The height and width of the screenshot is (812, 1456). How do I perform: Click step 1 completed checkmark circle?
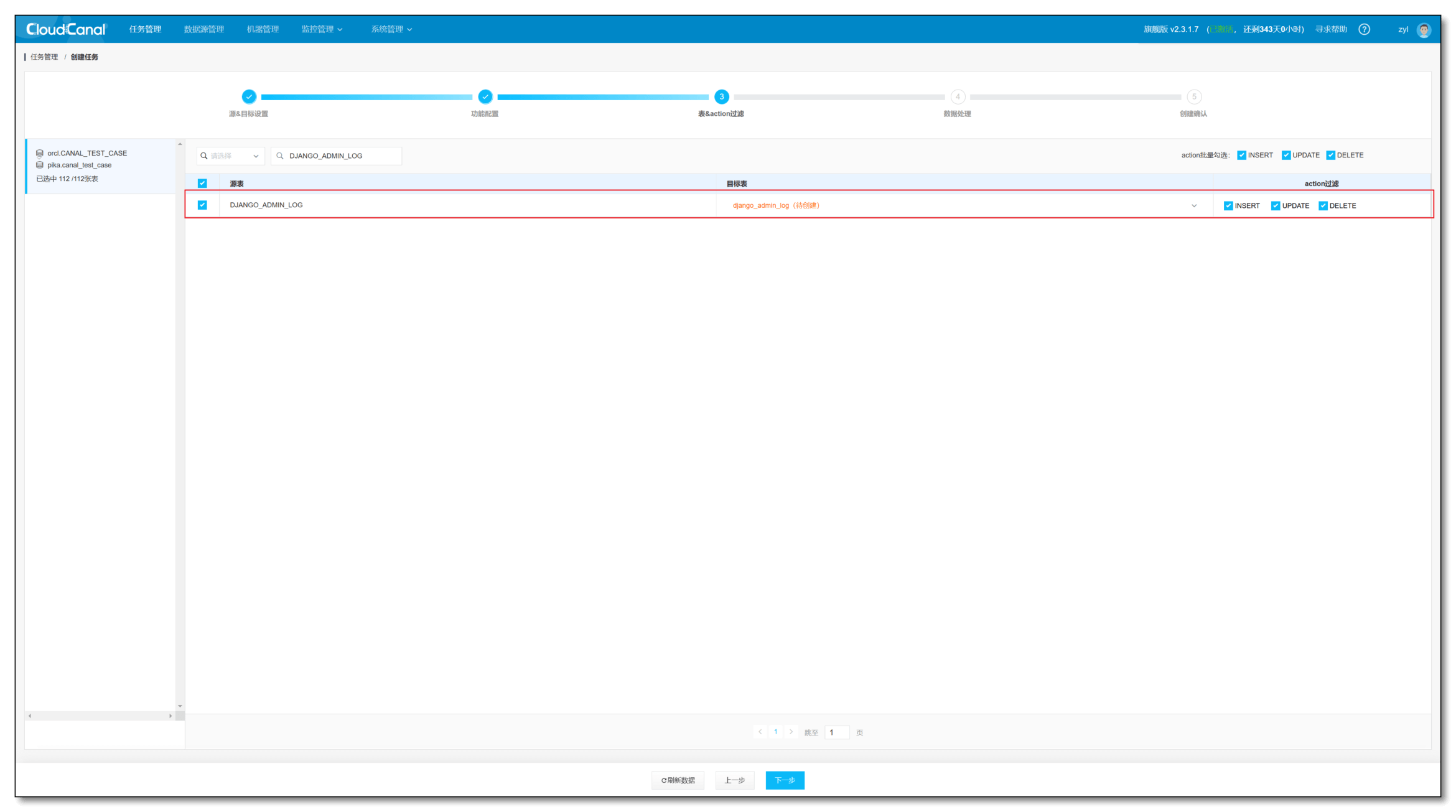pos(249,96)
